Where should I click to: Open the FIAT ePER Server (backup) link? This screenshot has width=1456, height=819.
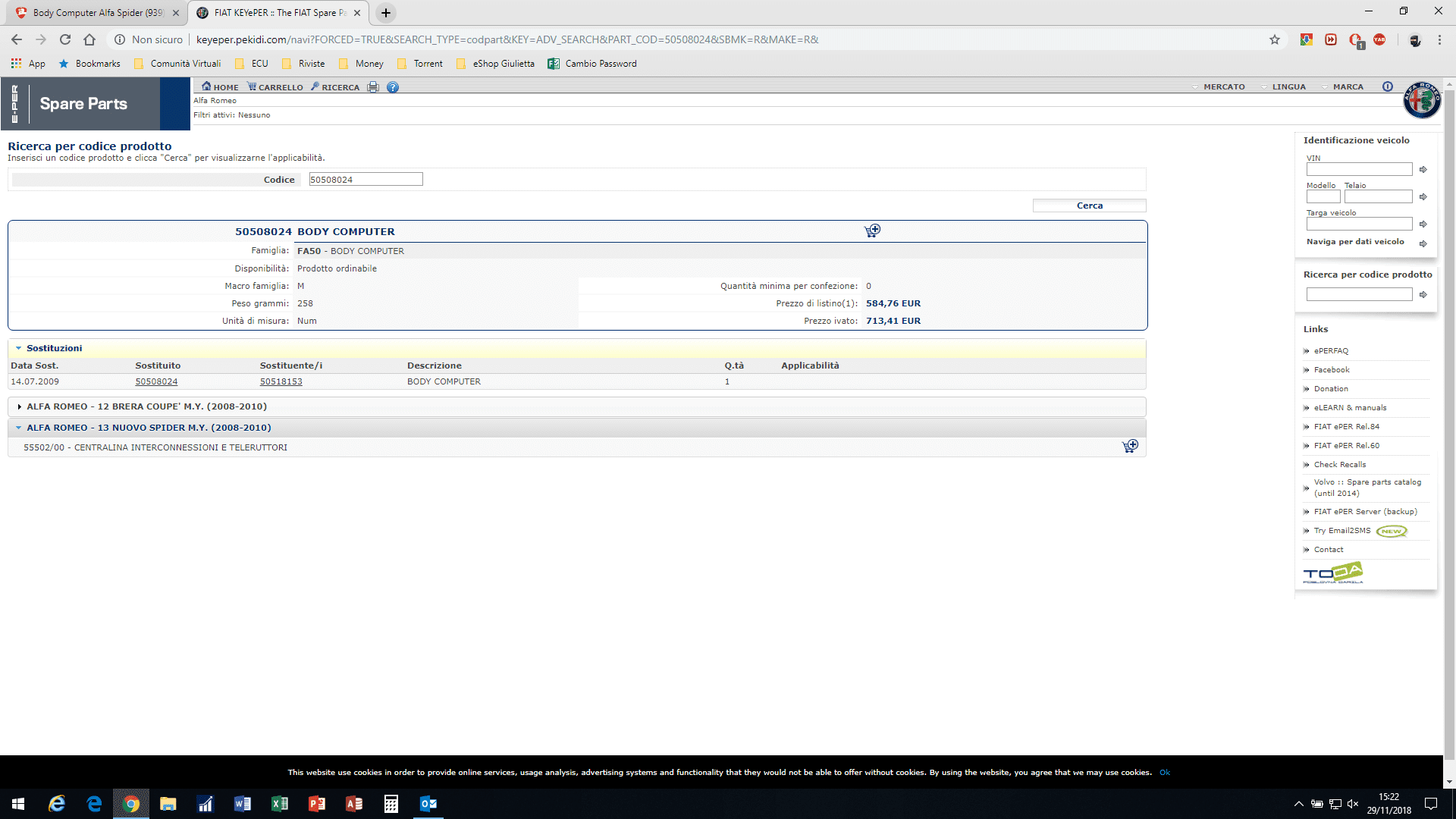(1365, 512)
